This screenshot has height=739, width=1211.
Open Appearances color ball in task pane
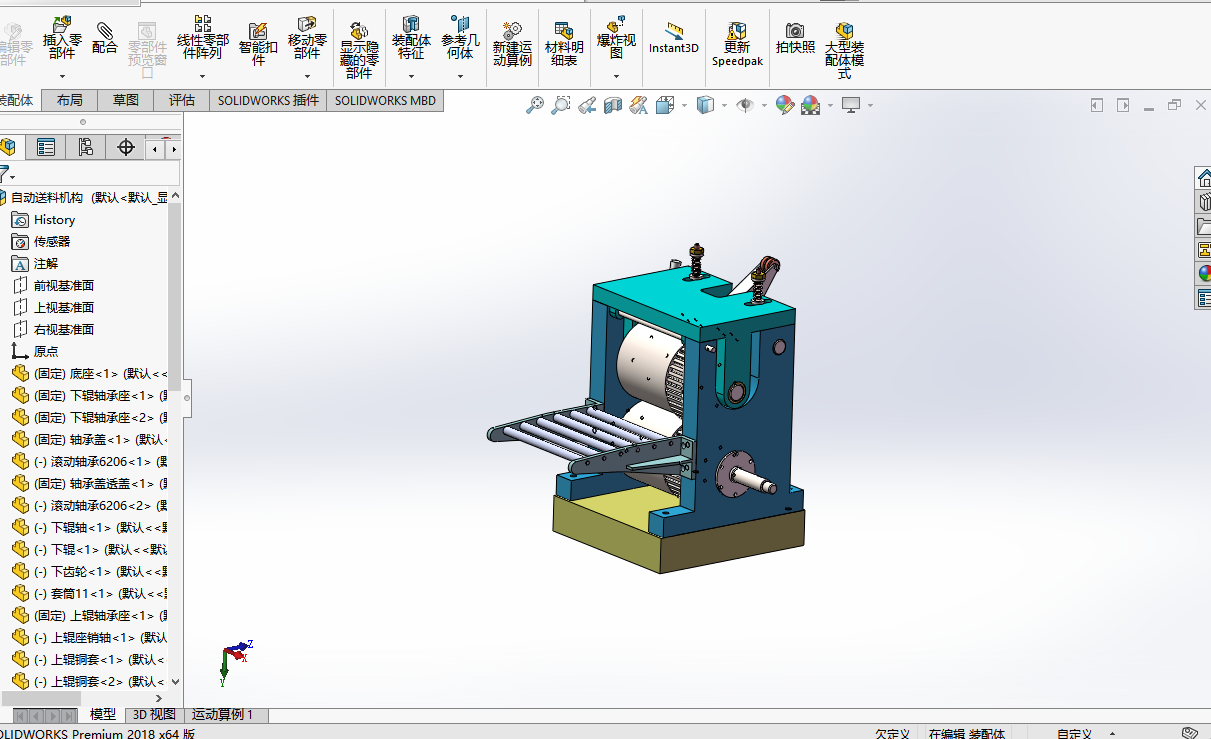click(x=1204, y=273)
